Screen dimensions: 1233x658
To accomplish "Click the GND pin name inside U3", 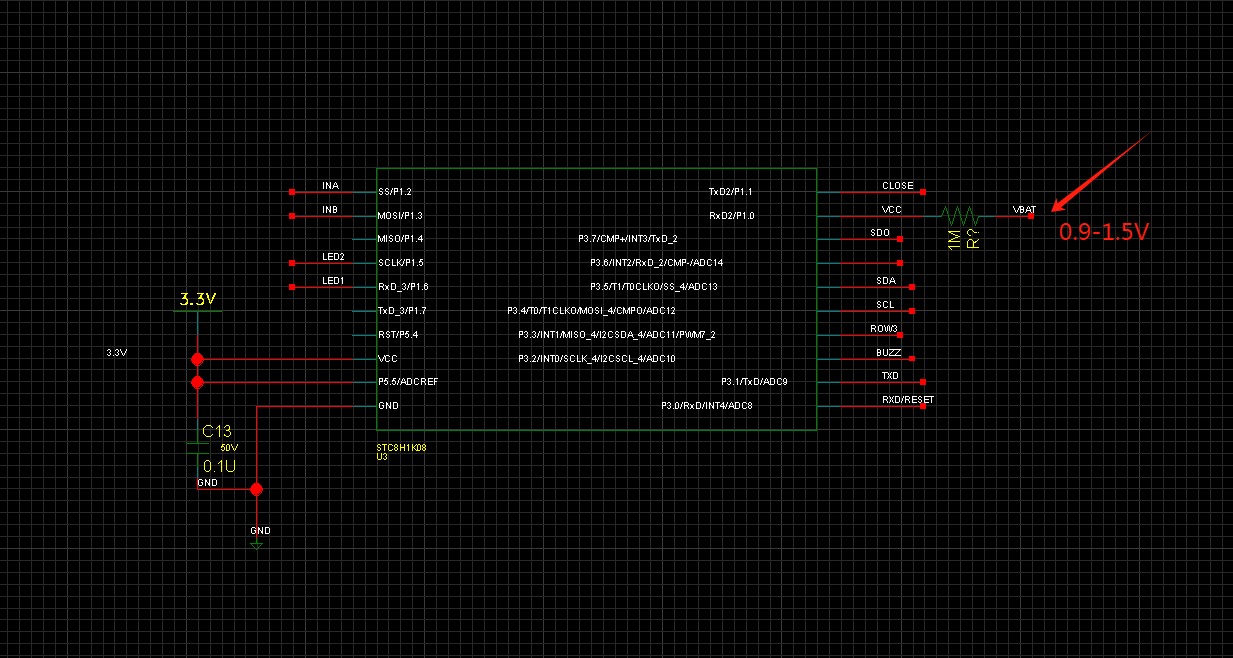I will tap(388, 406).
